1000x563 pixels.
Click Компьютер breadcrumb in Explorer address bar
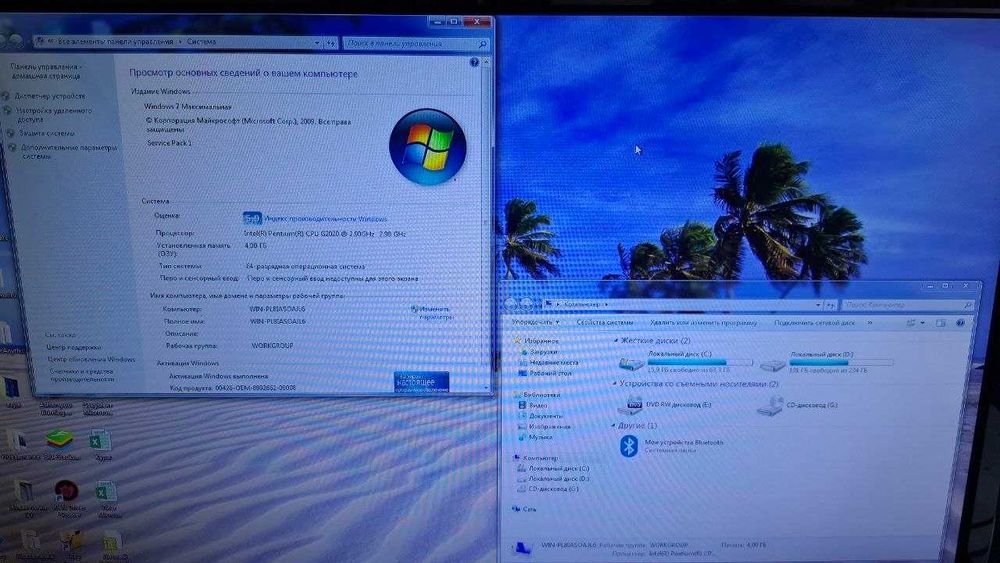[580, 305]
